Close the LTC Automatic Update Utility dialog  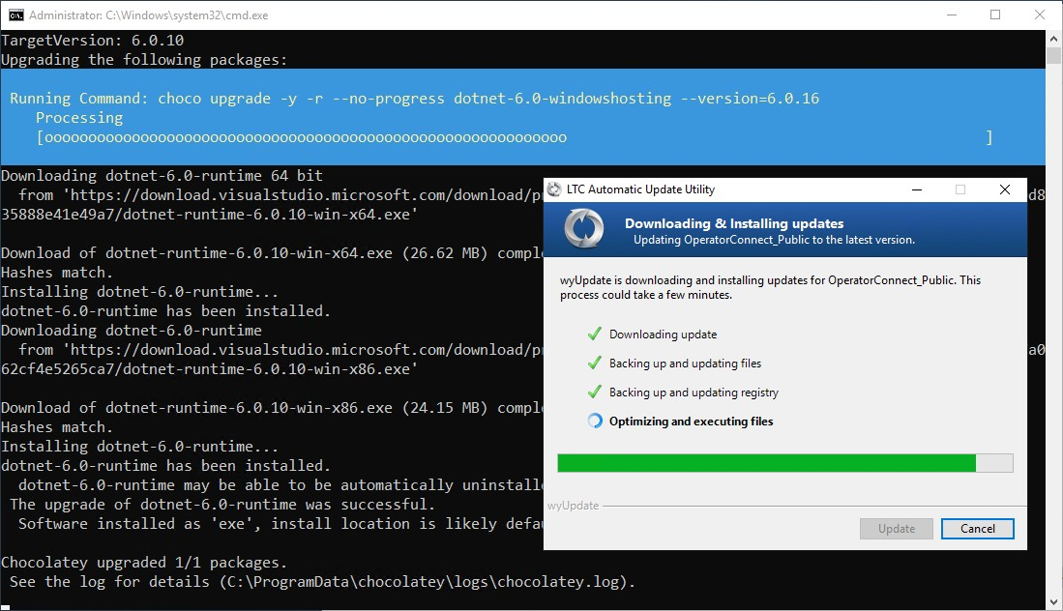coord(1004,189)
